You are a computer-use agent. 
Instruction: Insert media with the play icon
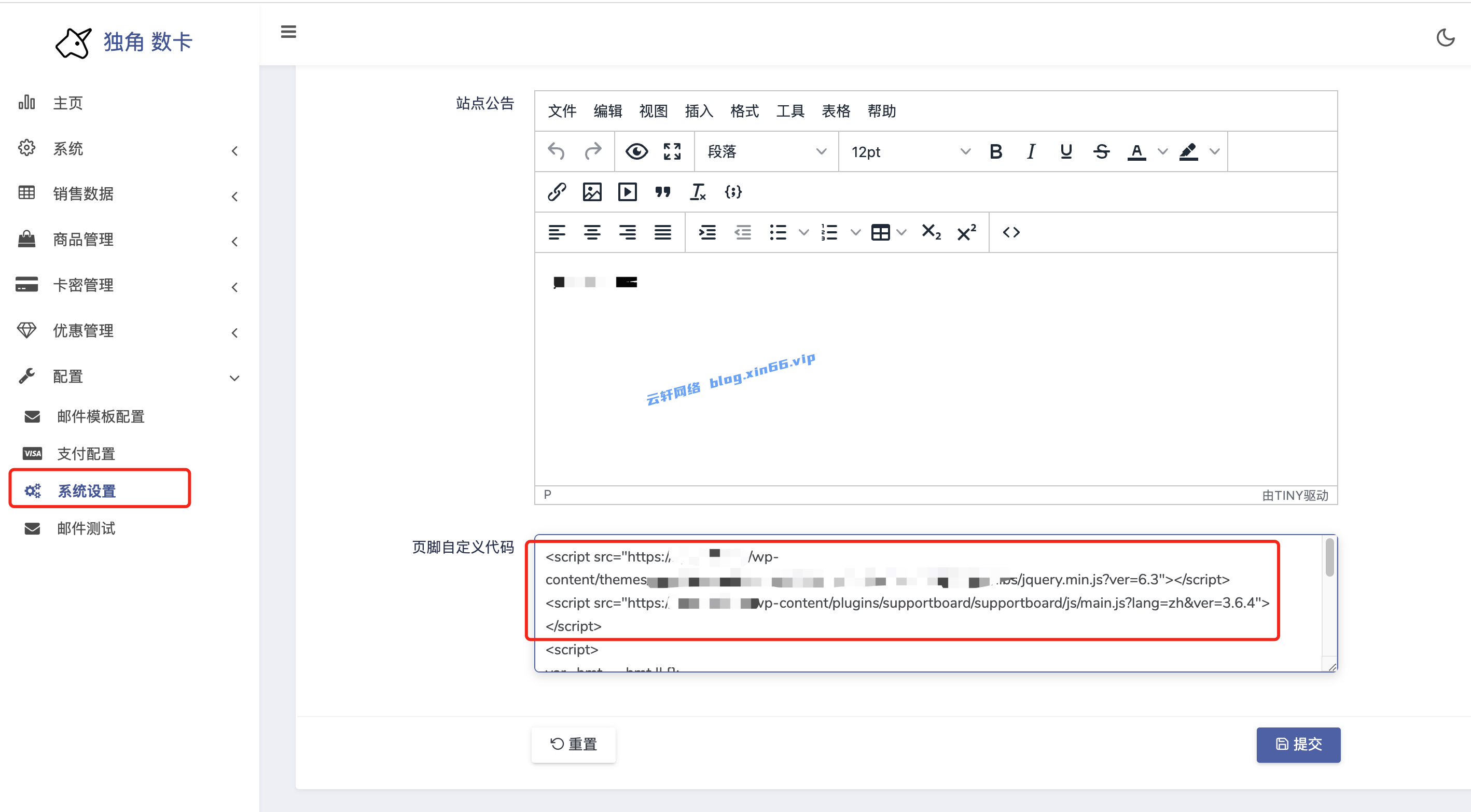[628, 192]
